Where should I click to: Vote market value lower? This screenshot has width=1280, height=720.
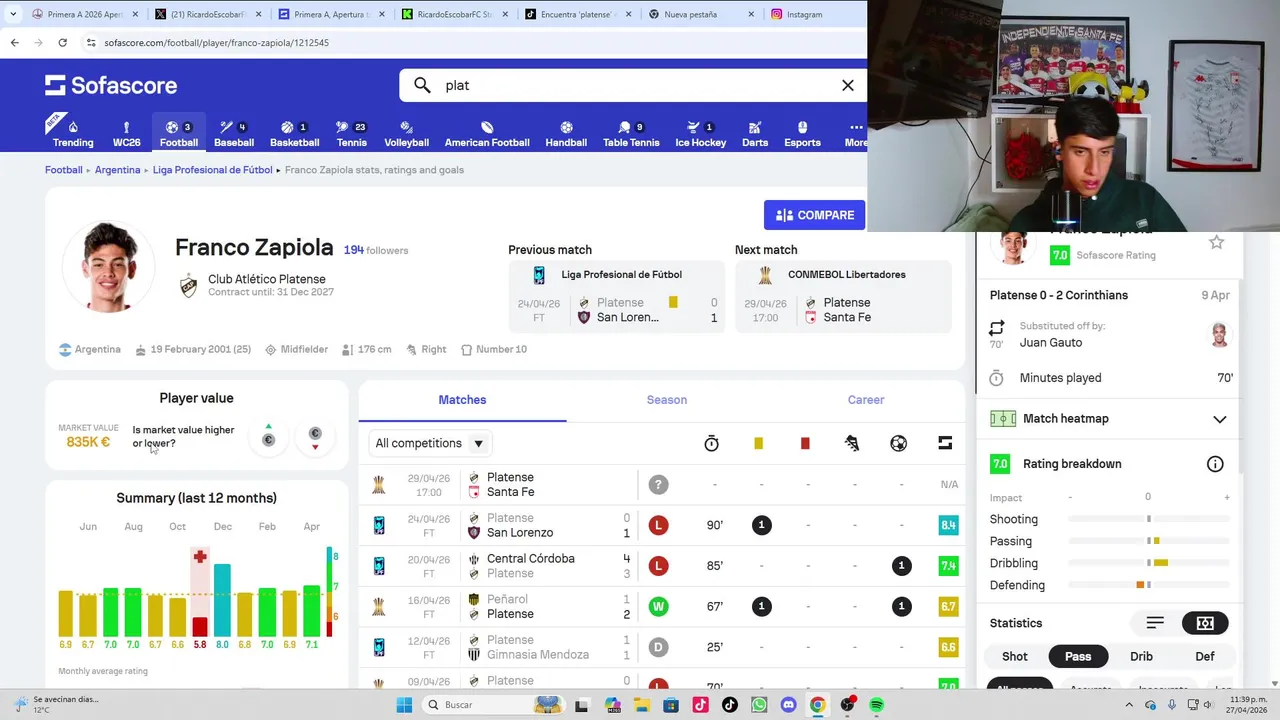(x=315, y=437)
